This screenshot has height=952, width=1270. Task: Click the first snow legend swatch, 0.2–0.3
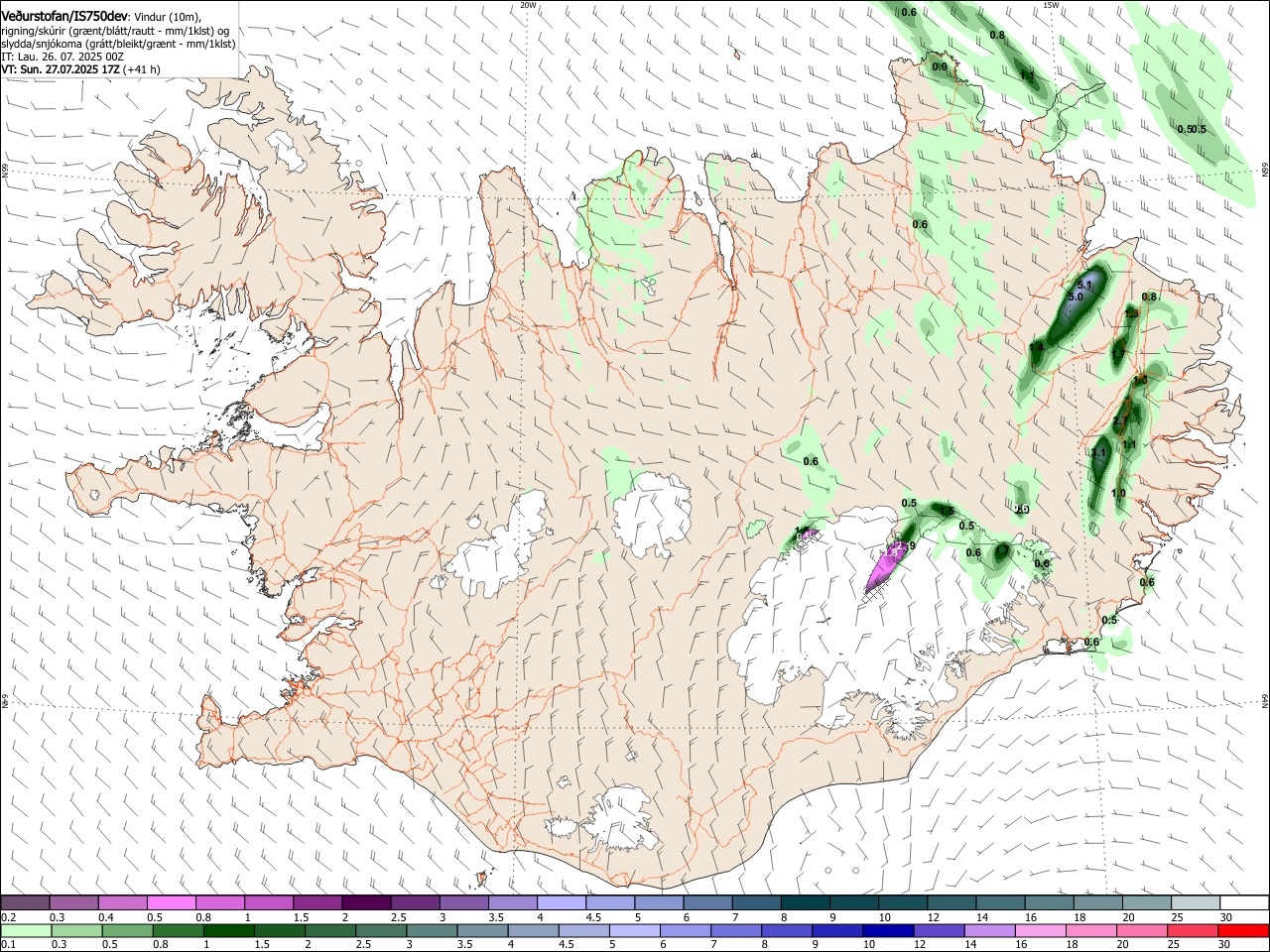tap(25, 903)
